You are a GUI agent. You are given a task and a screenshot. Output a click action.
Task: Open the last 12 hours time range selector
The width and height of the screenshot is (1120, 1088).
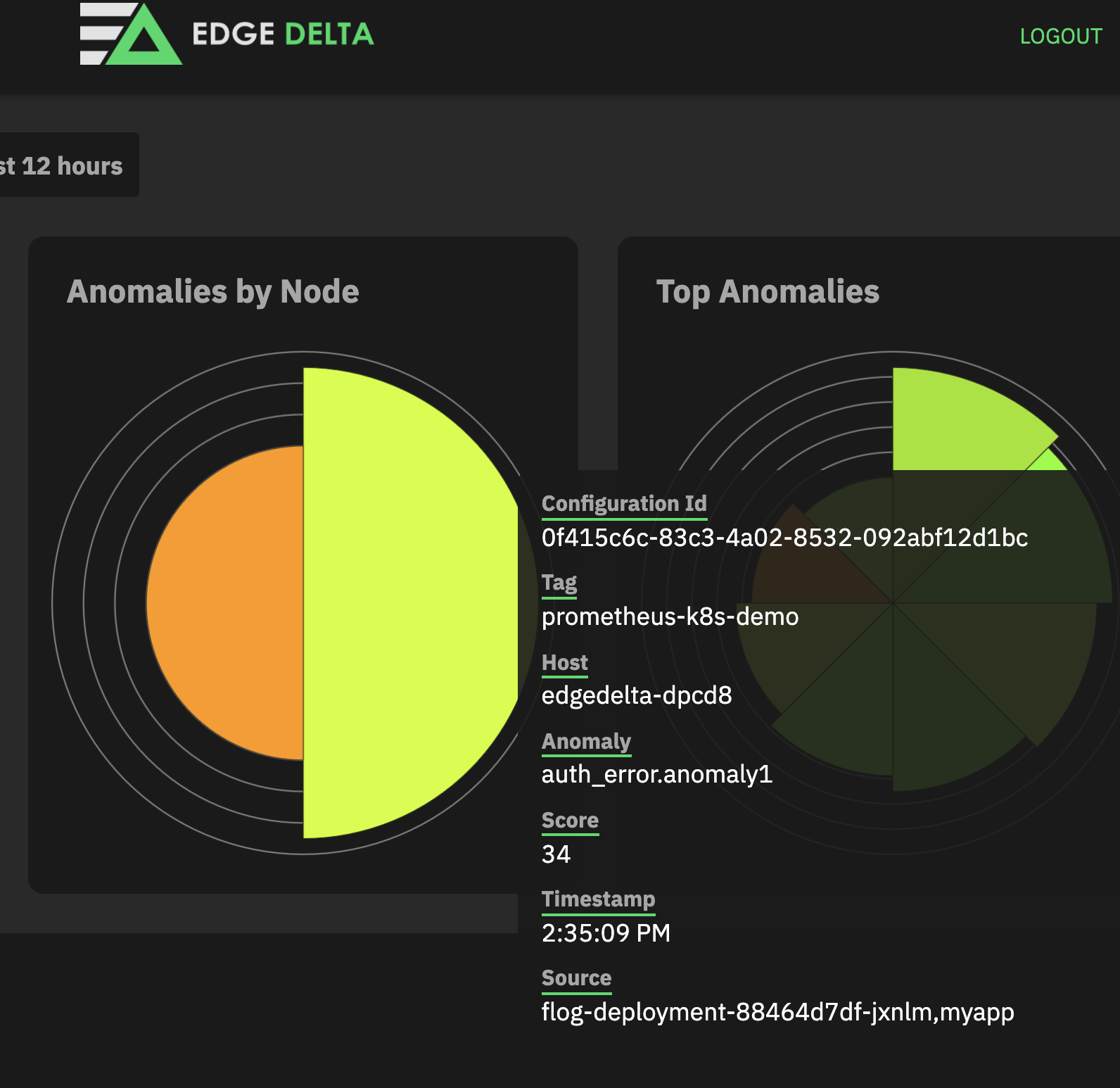click(x=63, y=166)
